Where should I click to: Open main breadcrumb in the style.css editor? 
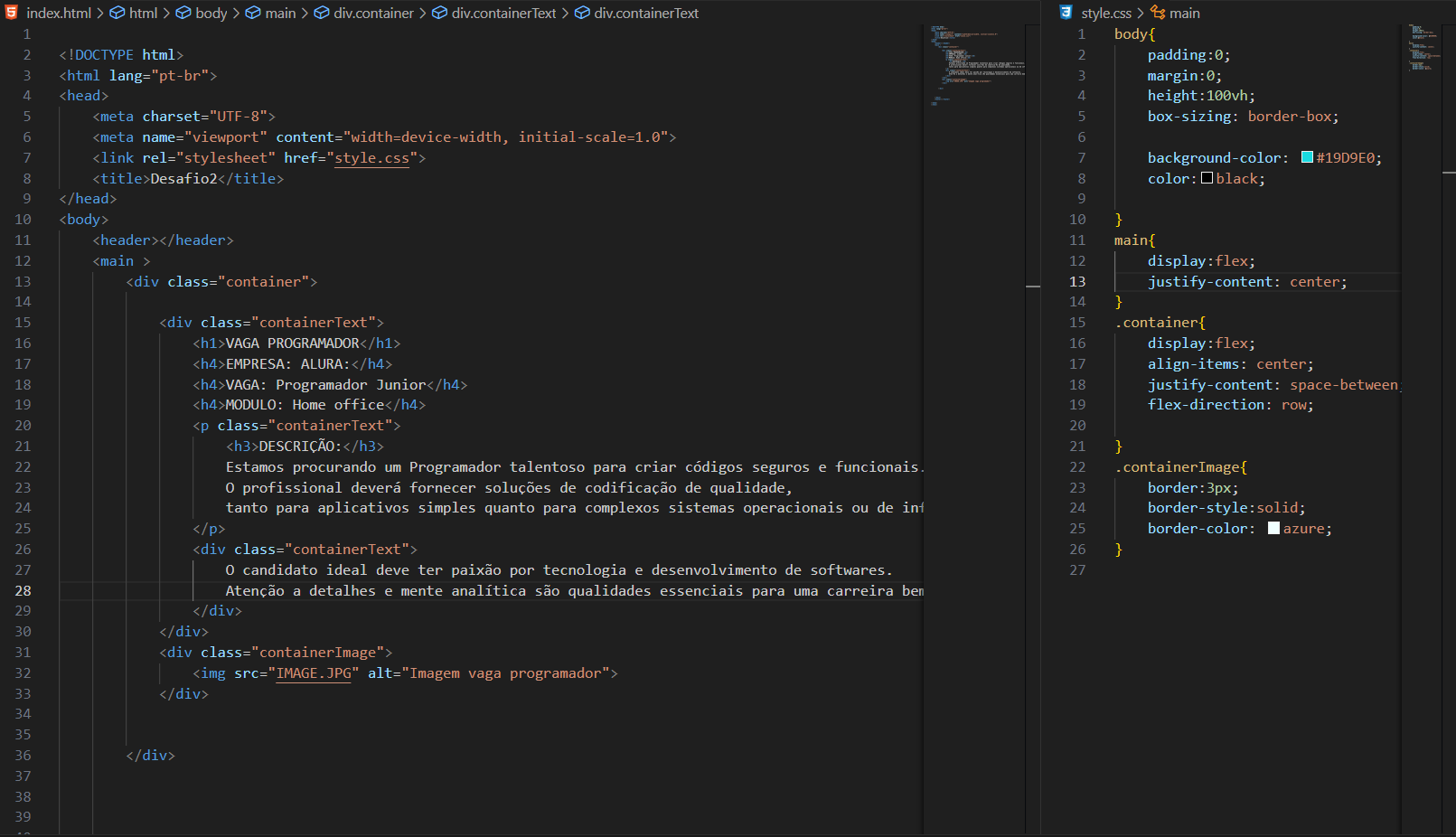click(x=1185, y=13)
